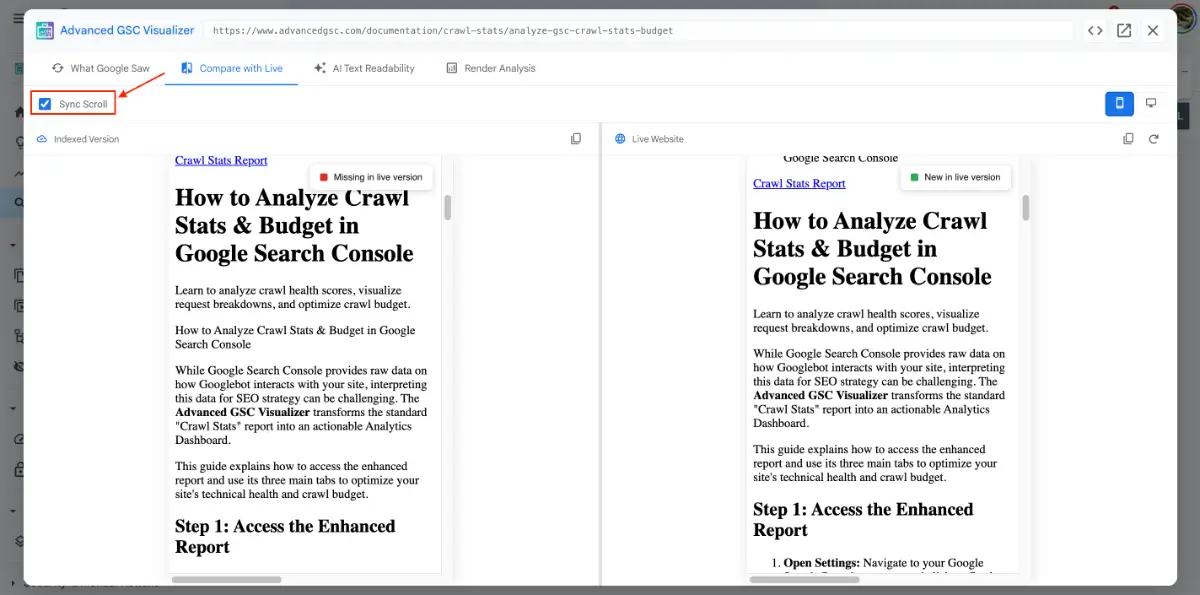Open the Render Analysis tab
Viewport: 1200px width, 595px height.
click(490, 68)
